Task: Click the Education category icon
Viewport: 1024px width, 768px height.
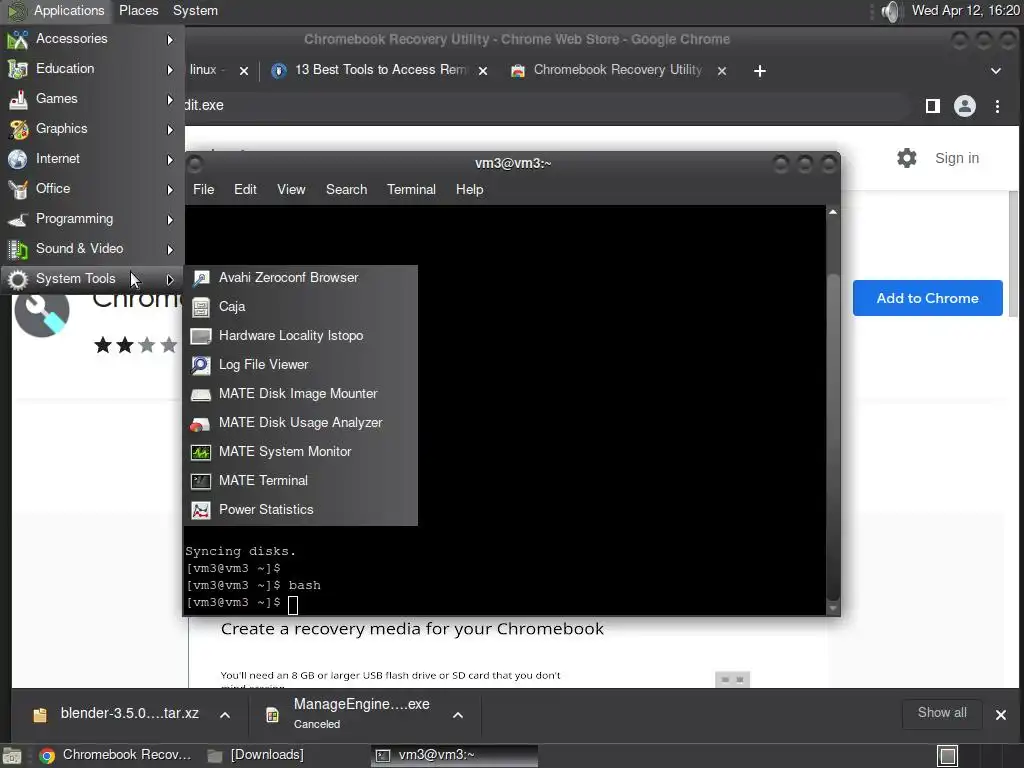Action: (18, 69)
